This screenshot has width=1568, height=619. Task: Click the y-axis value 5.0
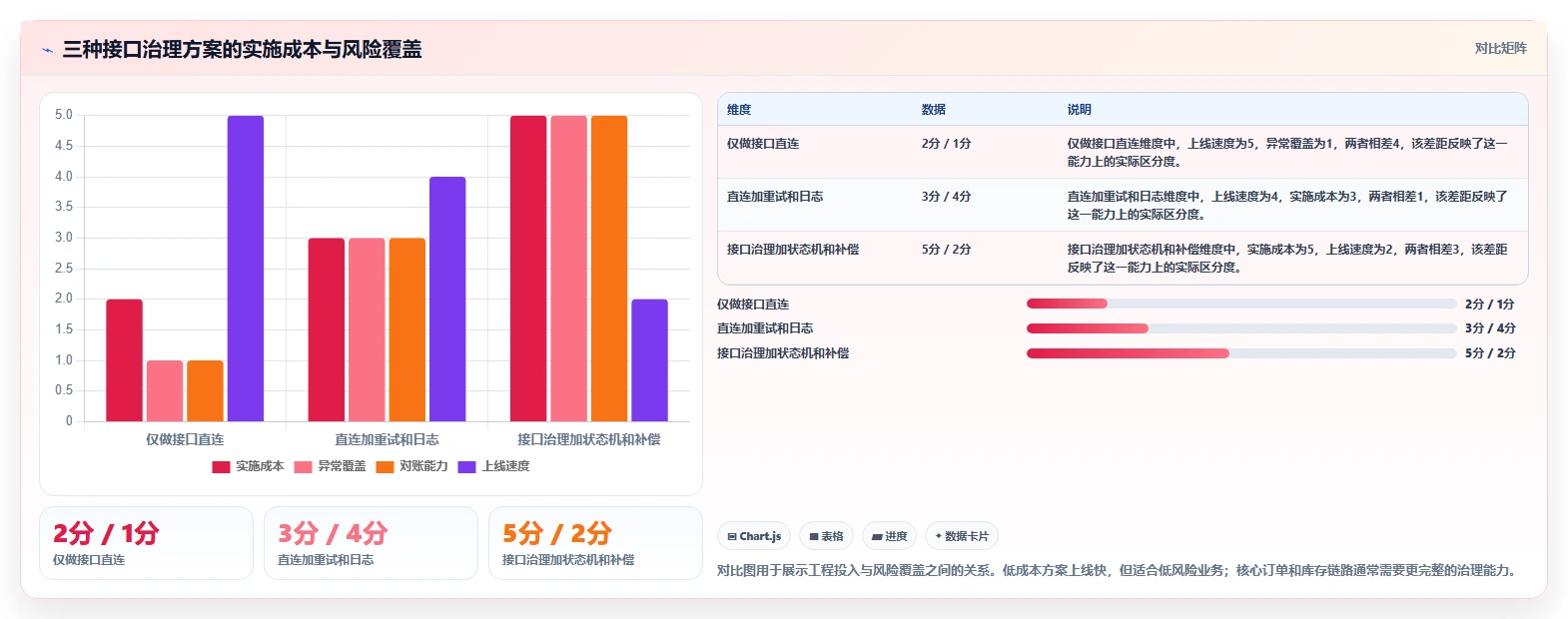(x=64, y=115)
